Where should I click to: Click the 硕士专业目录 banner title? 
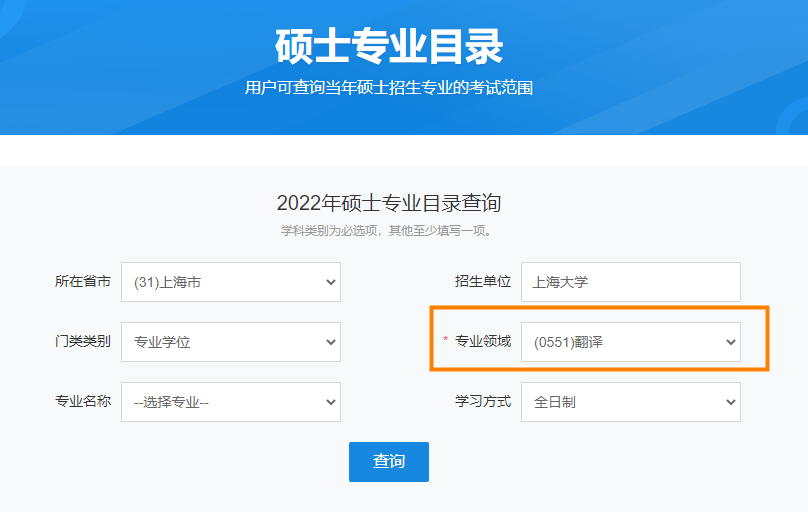pos(389,46)
